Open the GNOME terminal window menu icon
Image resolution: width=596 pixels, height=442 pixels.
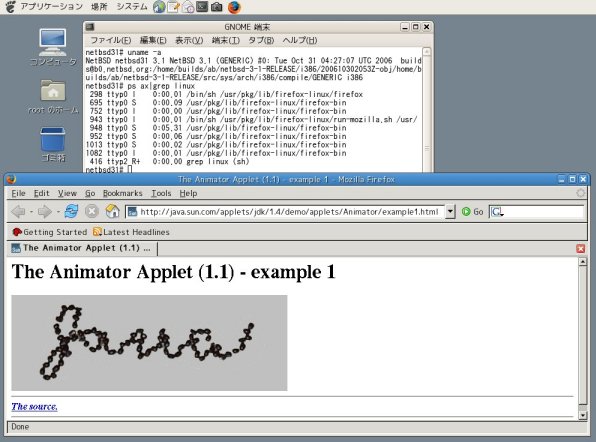90,27
